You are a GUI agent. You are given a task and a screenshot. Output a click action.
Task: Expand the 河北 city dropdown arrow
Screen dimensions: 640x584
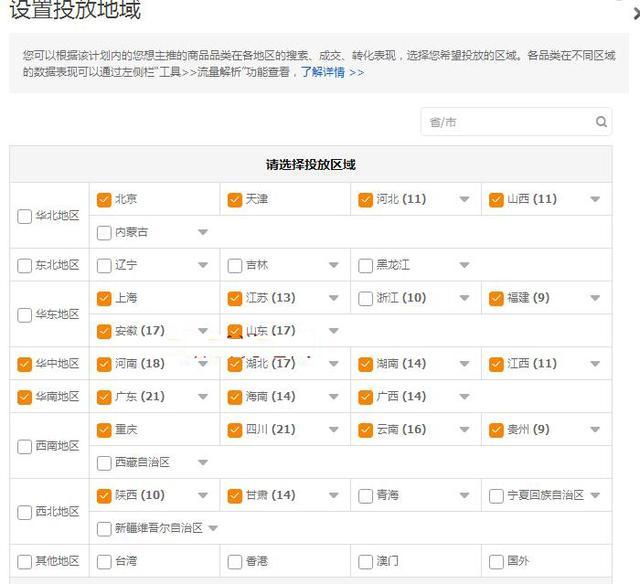pyautogui.click(x=464, y=200)
